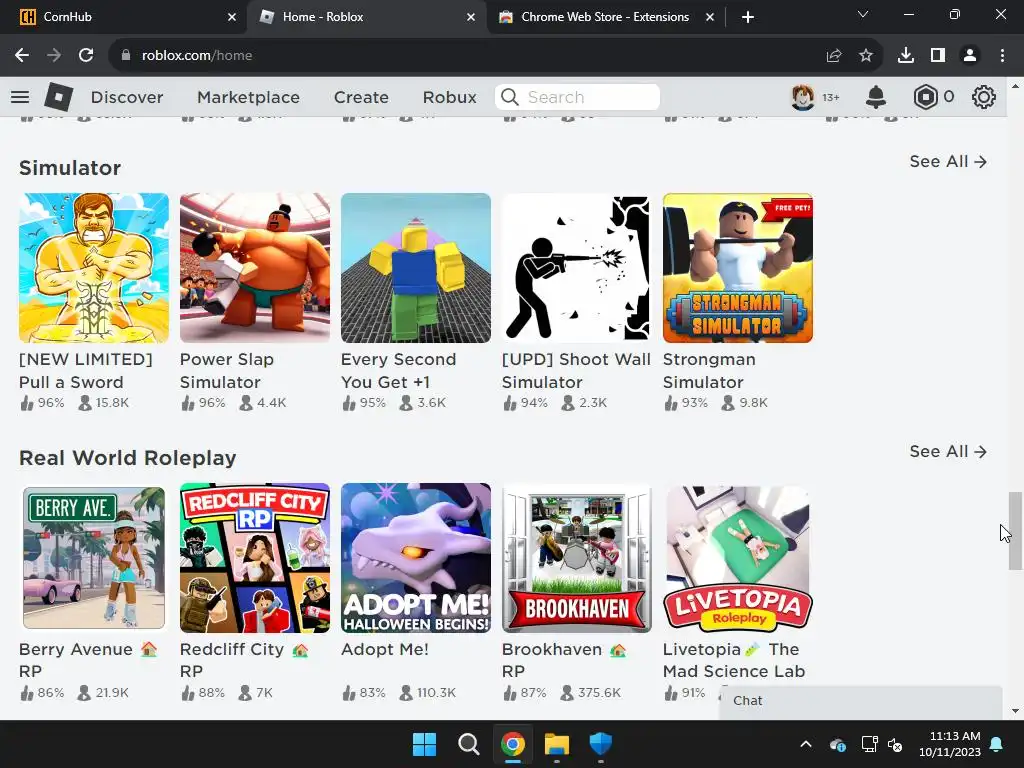
Task: View site information lock icon
Action: [x=126, y=56]
